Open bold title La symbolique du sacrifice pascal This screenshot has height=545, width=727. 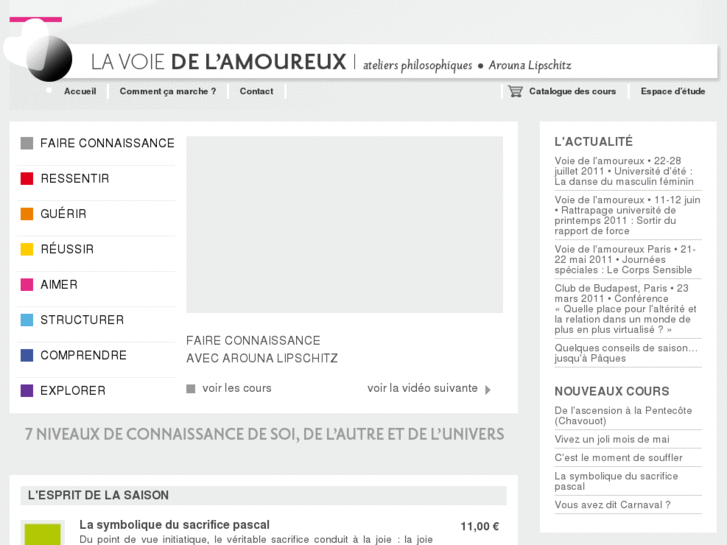(174, 525)
